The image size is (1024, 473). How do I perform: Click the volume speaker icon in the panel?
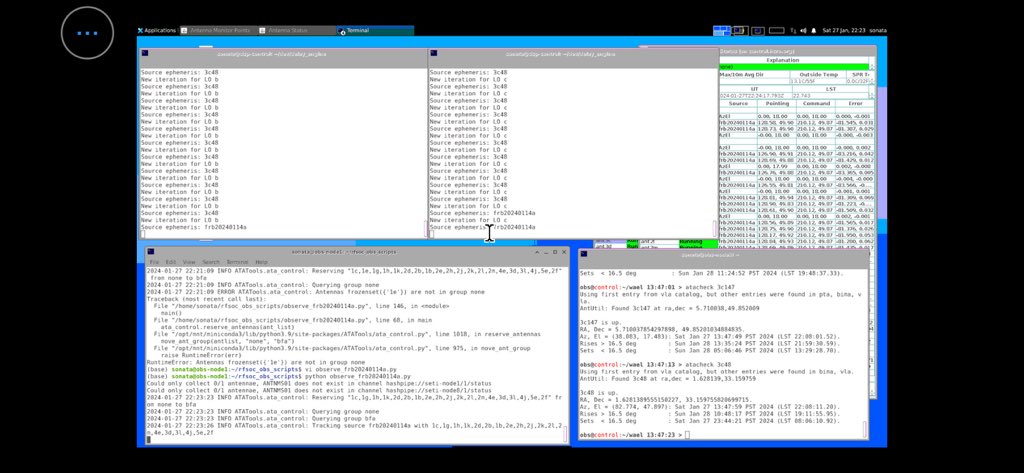(x=803, y=30)
